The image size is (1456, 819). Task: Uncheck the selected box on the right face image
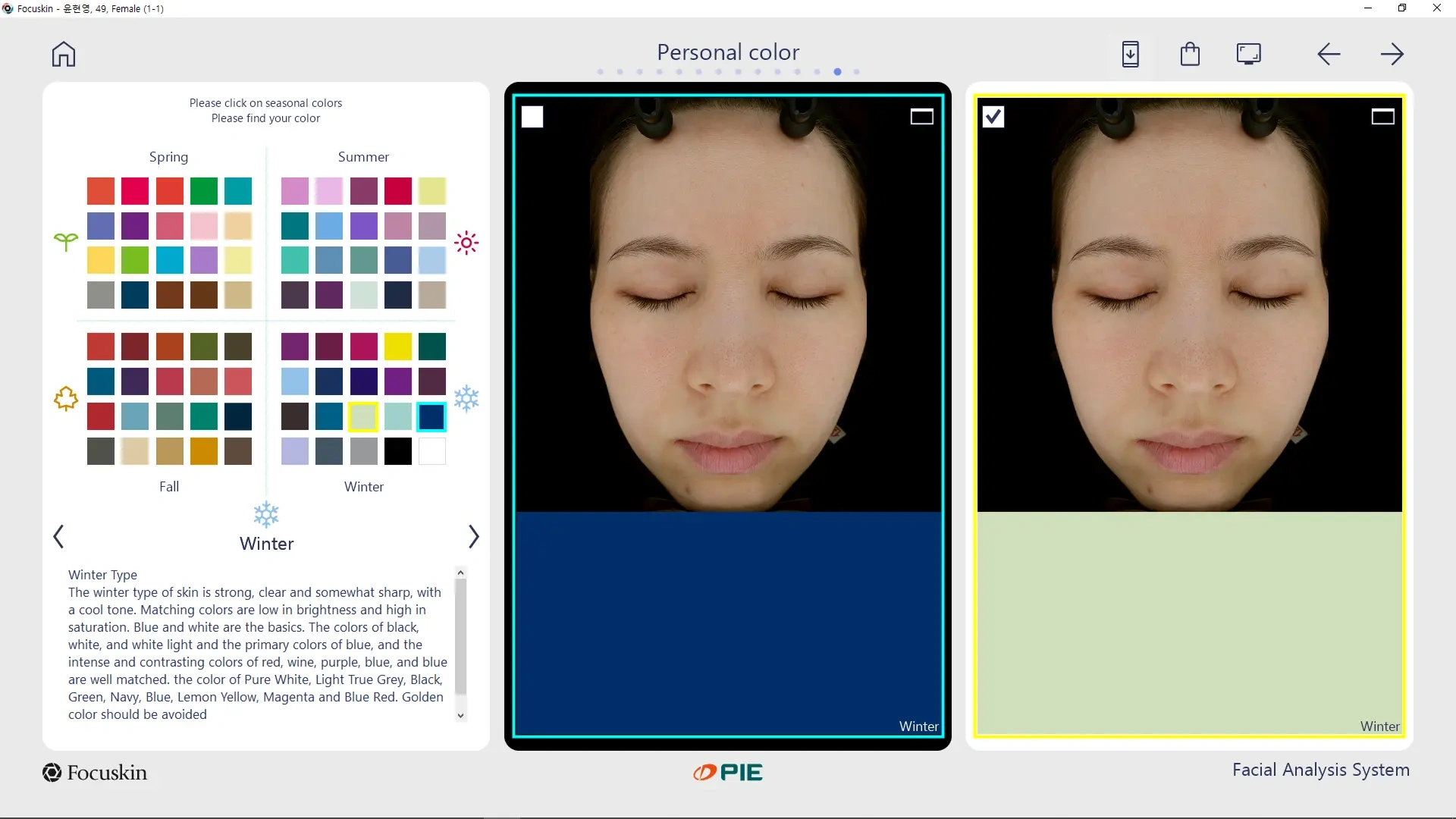coord(993,116)
